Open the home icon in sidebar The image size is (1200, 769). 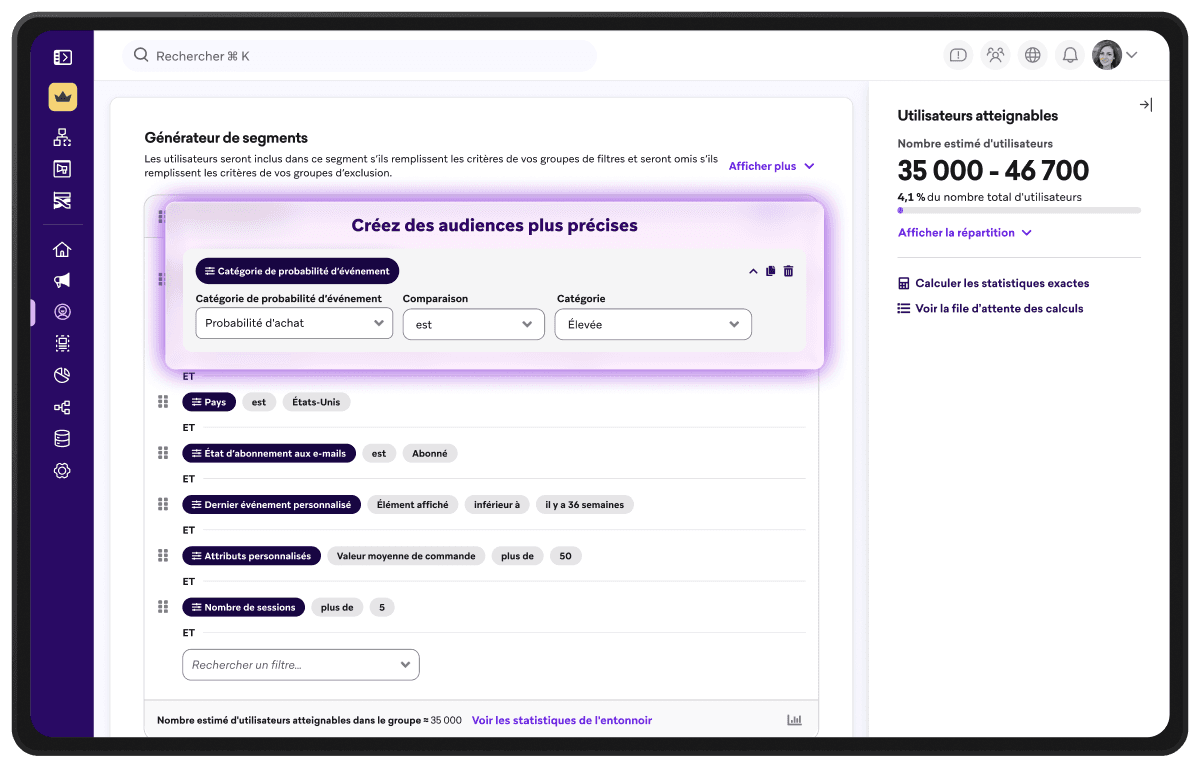(x=62, y=249)
